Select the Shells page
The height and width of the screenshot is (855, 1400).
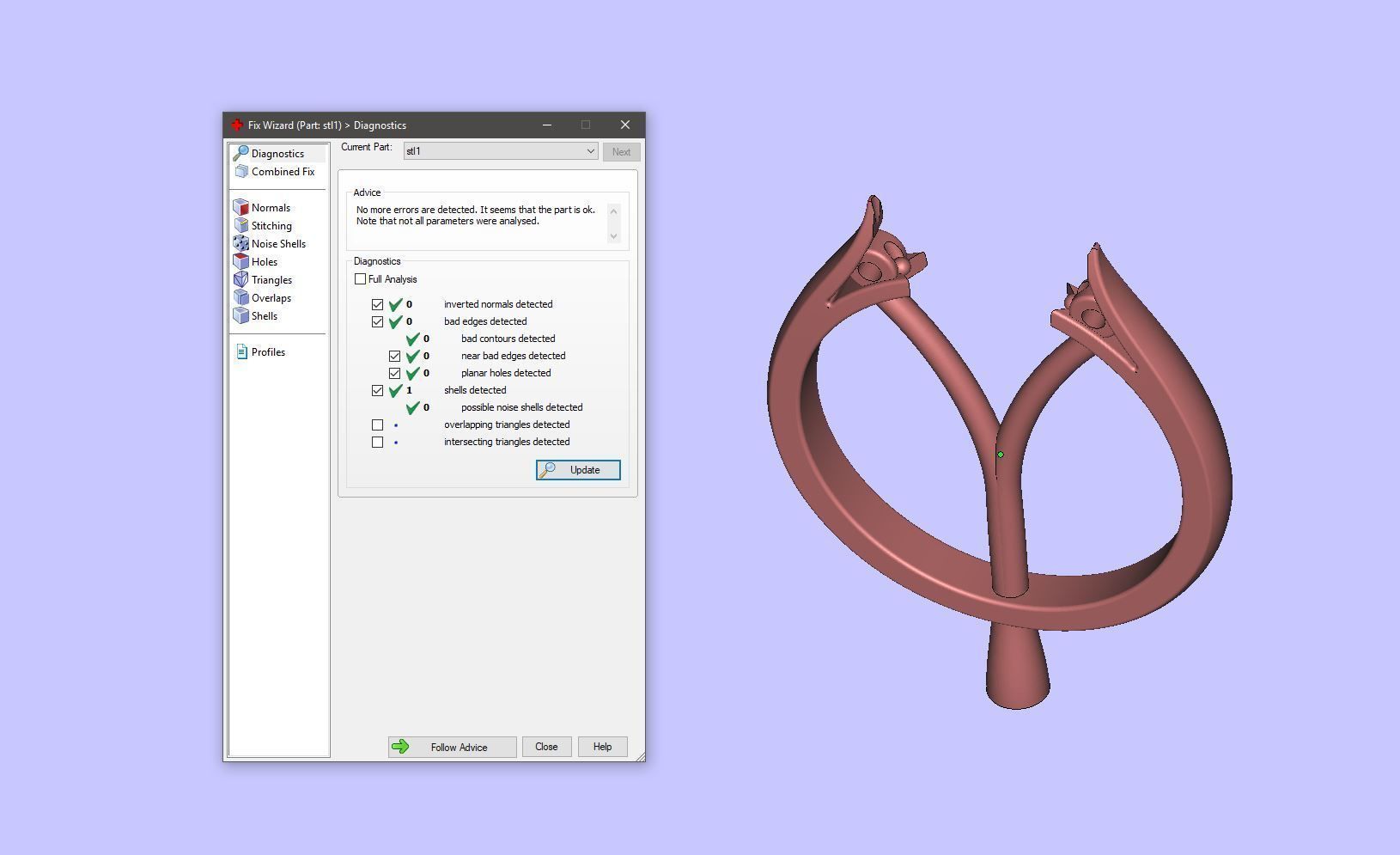(265, 316)
